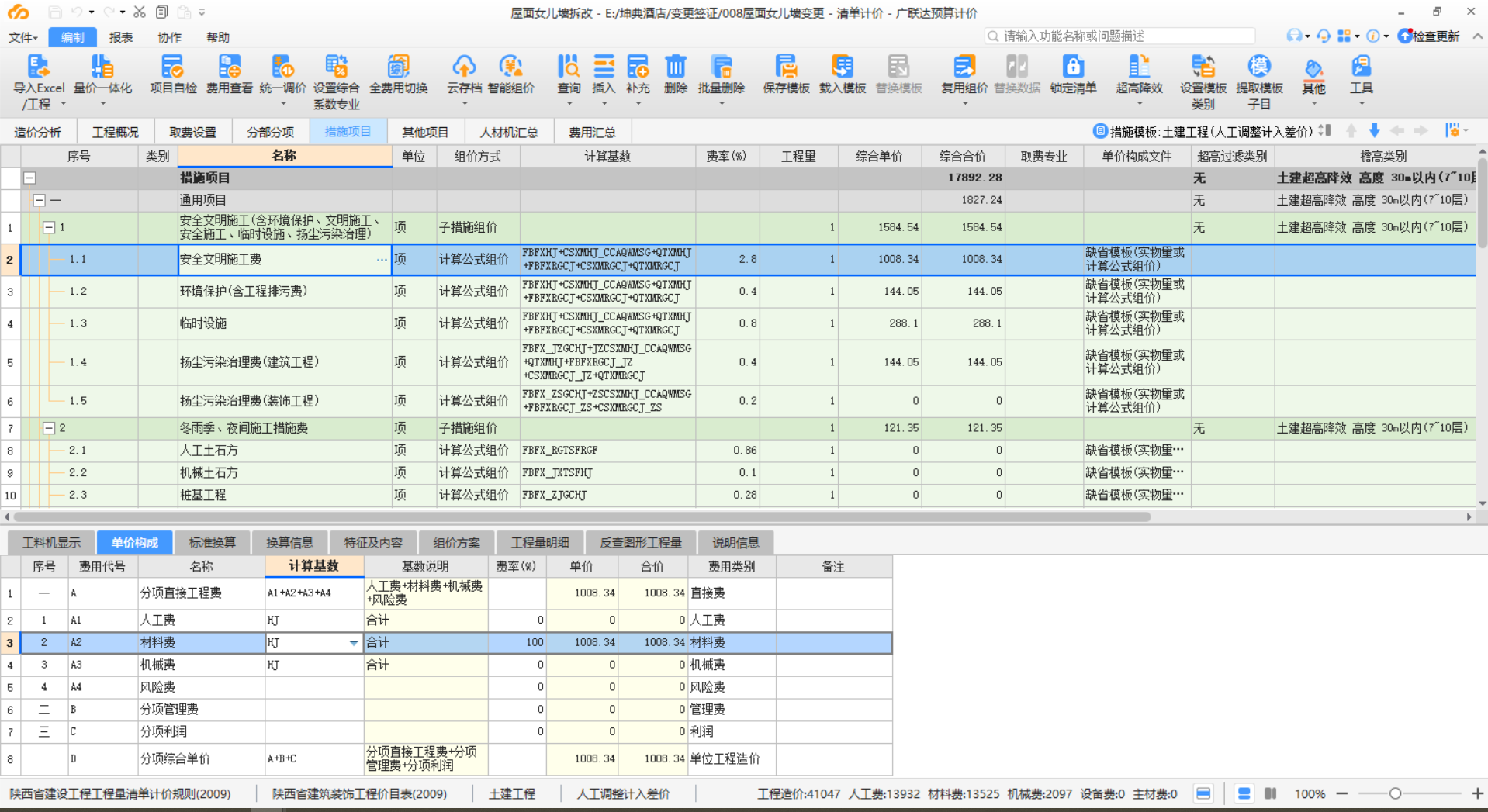This screenshot has height=812, width=1488.
Task: Click the vertical scrollbar of measures table
Action: (1482, 203)
